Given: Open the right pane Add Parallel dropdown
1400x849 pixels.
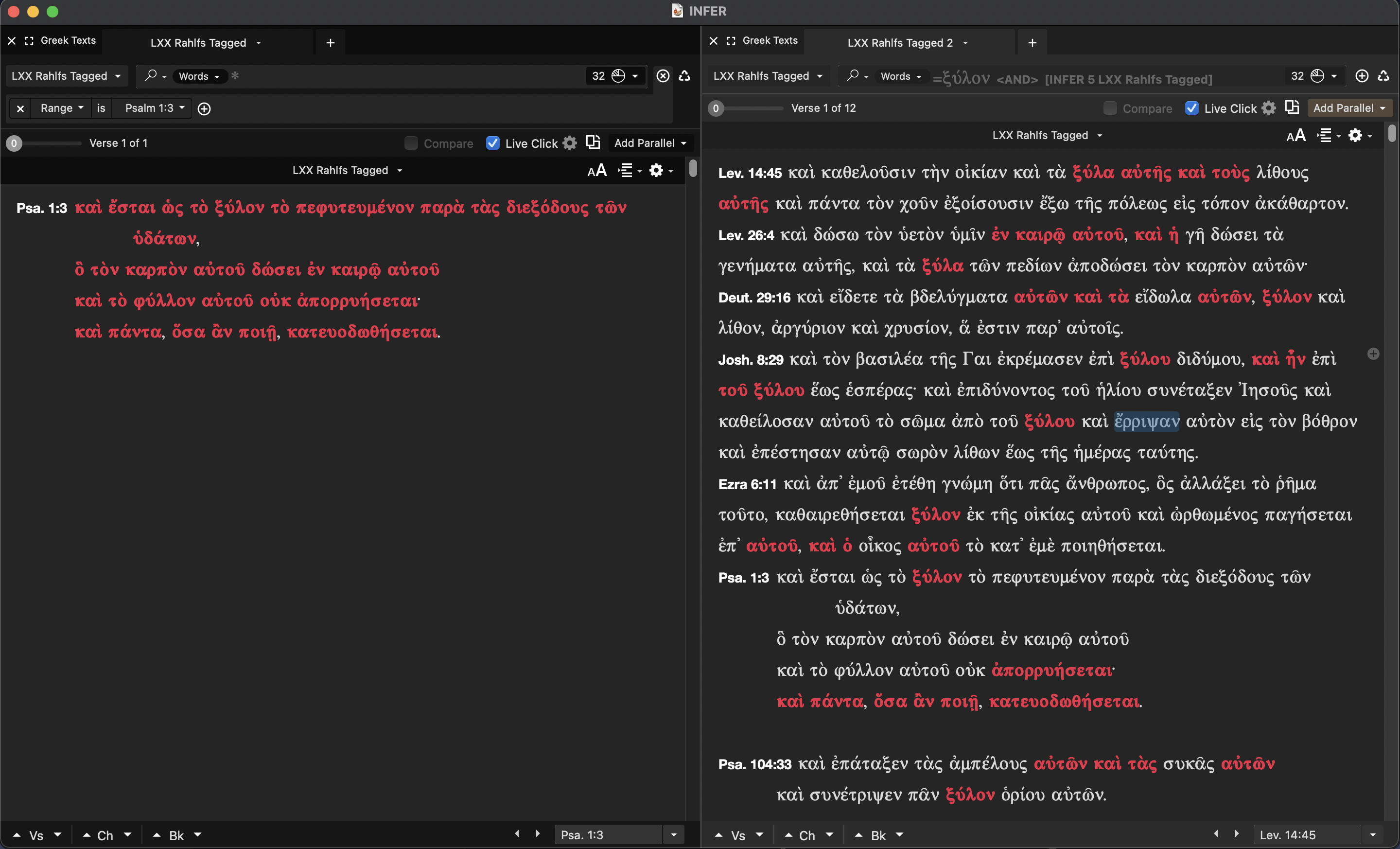Looking at the screenshot, I should [x=1349, y=108].
